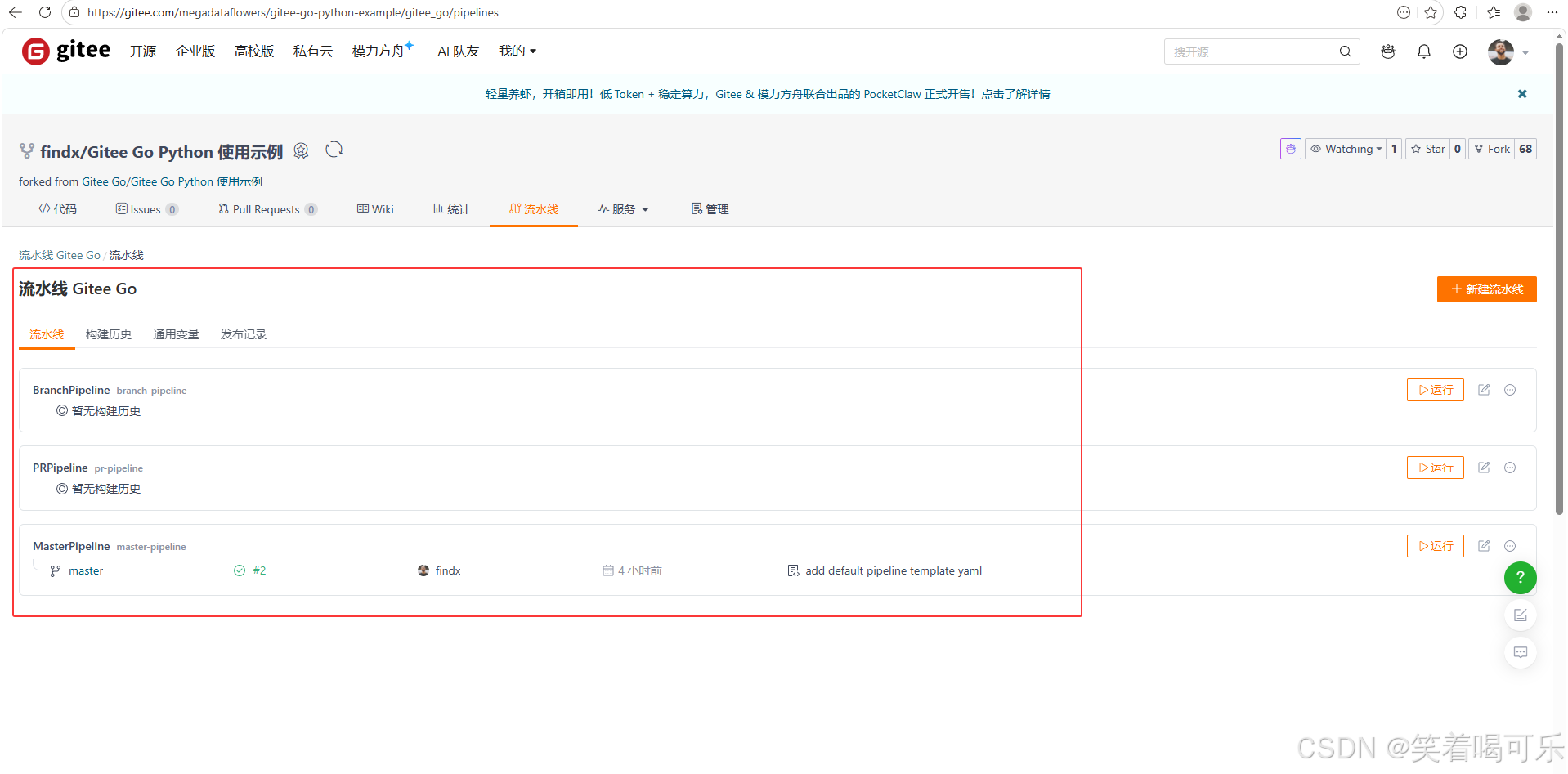Open build #2 of MasterPipeline
This screenshot has height=774, width=1568.
(x=259, y=570)
